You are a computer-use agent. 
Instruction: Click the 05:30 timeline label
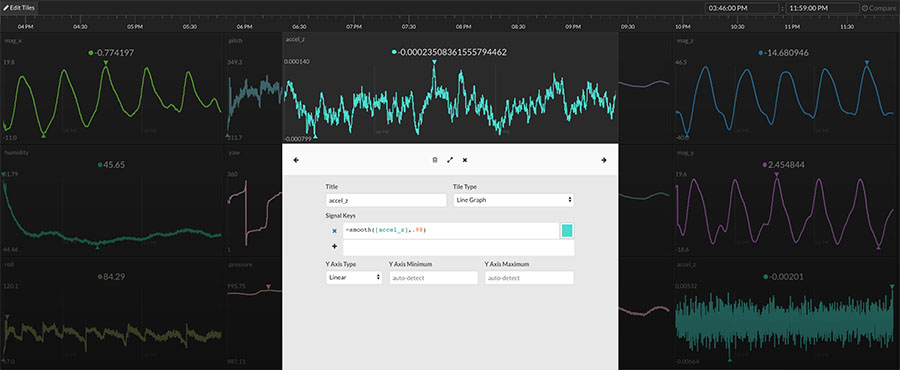pyautogui.click(x=189, y=27)
